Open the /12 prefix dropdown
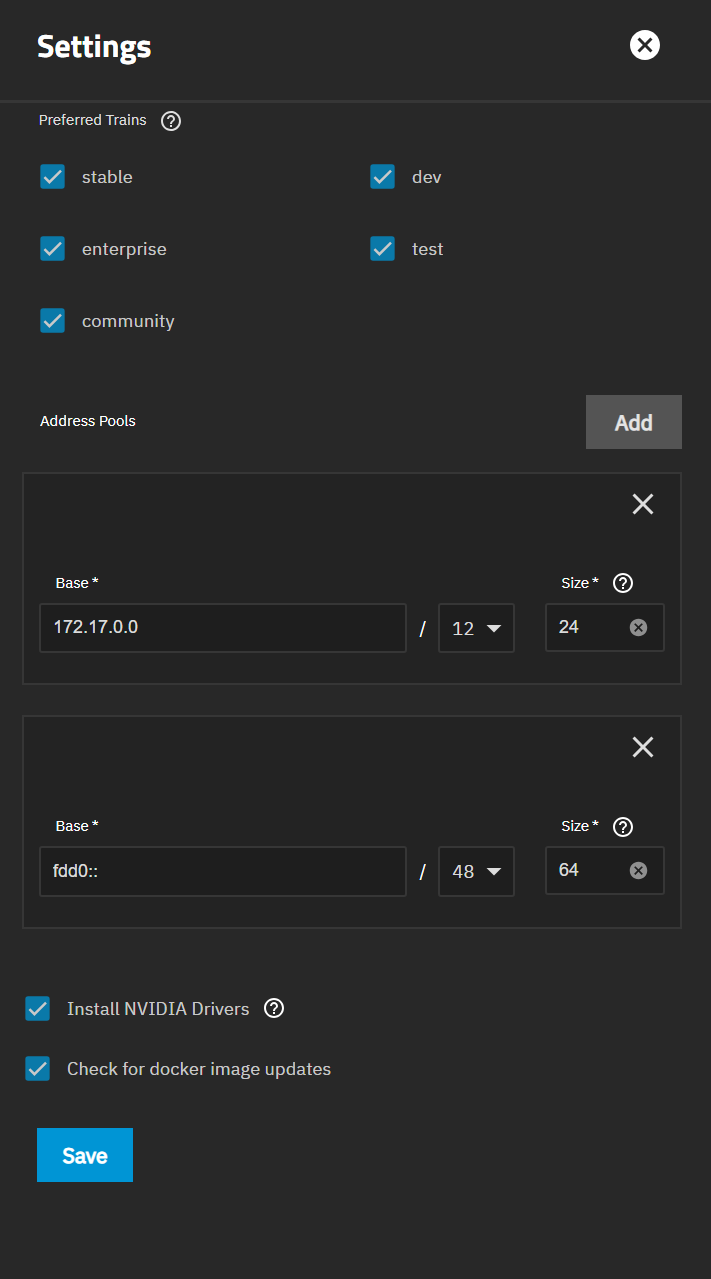 click(x=477, y=628)
